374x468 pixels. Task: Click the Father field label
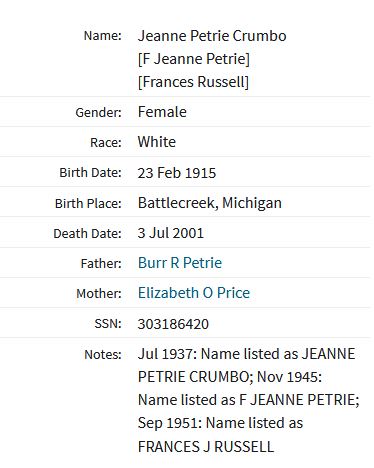click(x=101, y=263)
